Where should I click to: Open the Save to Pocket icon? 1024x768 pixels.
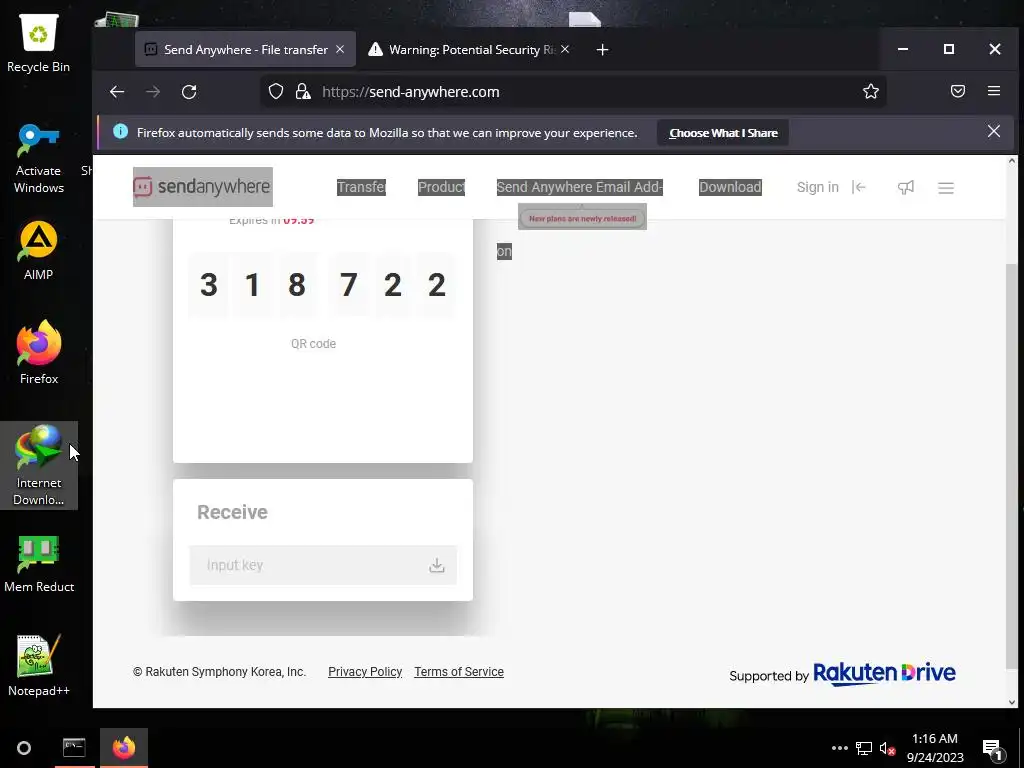click(957, 91)
